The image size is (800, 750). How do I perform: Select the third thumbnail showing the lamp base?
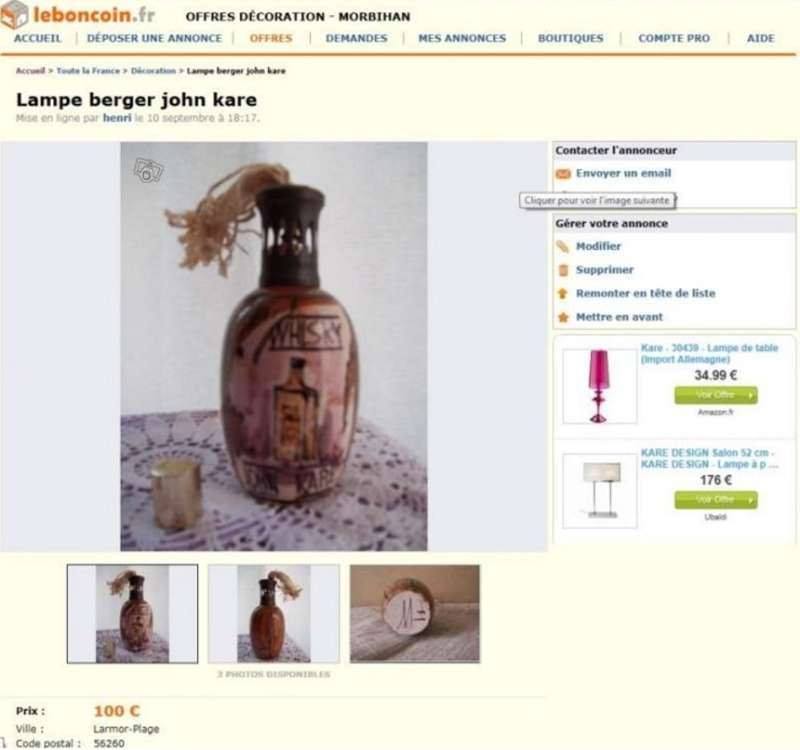[x=415, y=614]
